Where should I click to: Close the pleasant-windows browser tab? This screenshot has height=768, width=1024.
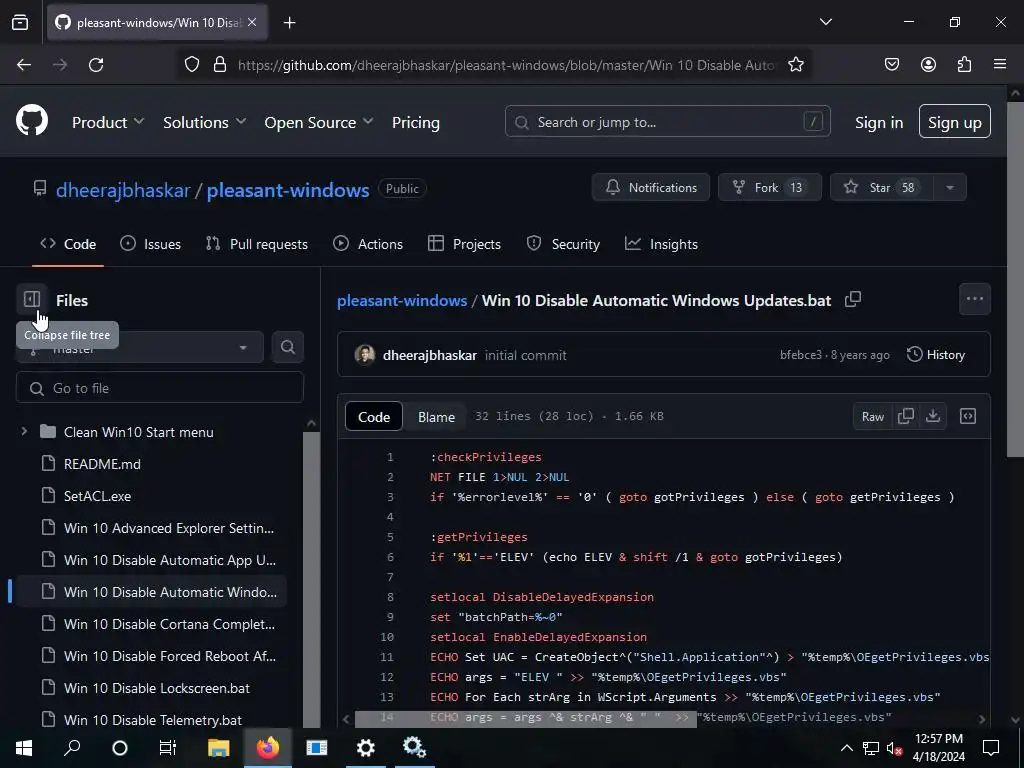[x=252, y=22]
